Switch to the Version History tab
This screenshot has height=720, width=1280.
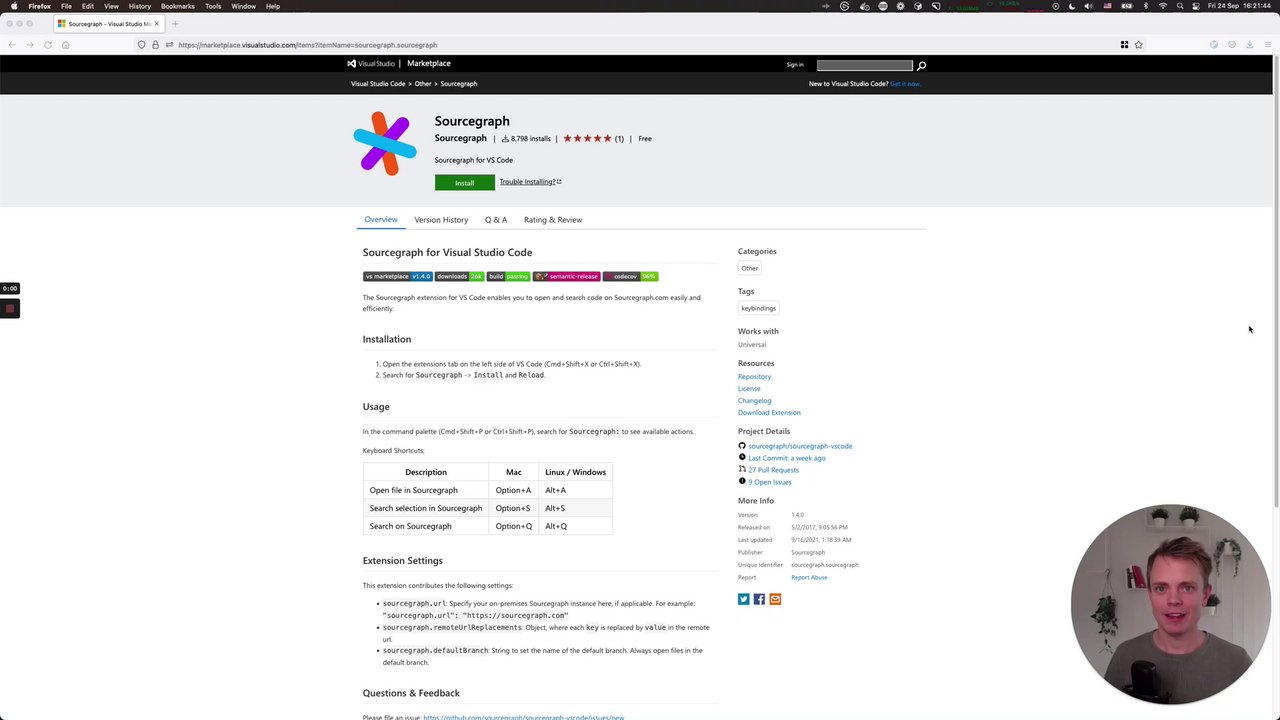tap(441, 220)
